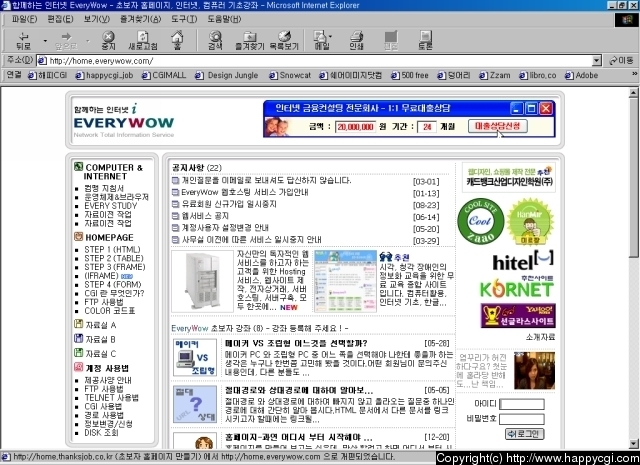The image size is (640, 465).
Task: Click the HOMEPAGE section icon
Action: (78, 236)
